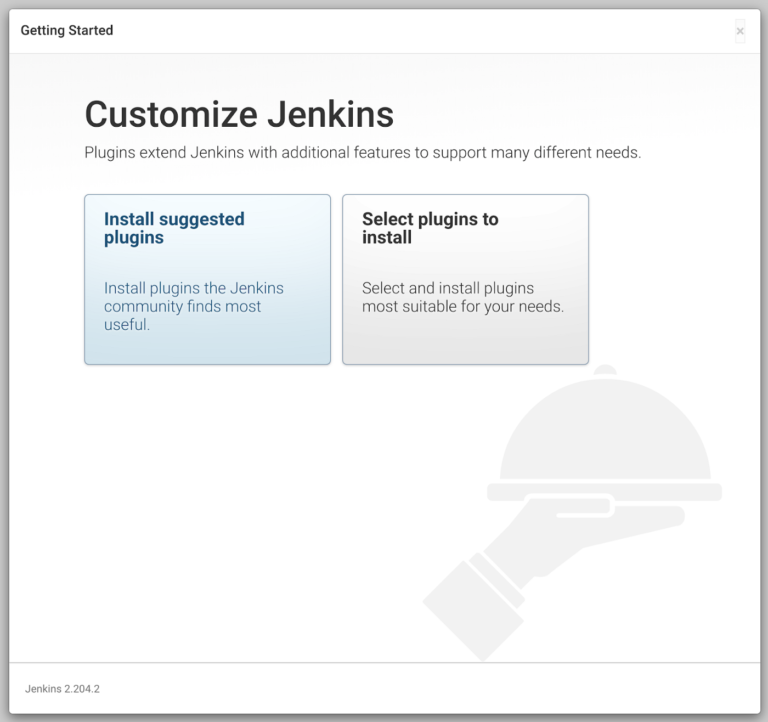This screenshot has height=722, width=768.
Task: Close the Getting Started dialog
Action: pyautogui.click(x=740, y=31)
